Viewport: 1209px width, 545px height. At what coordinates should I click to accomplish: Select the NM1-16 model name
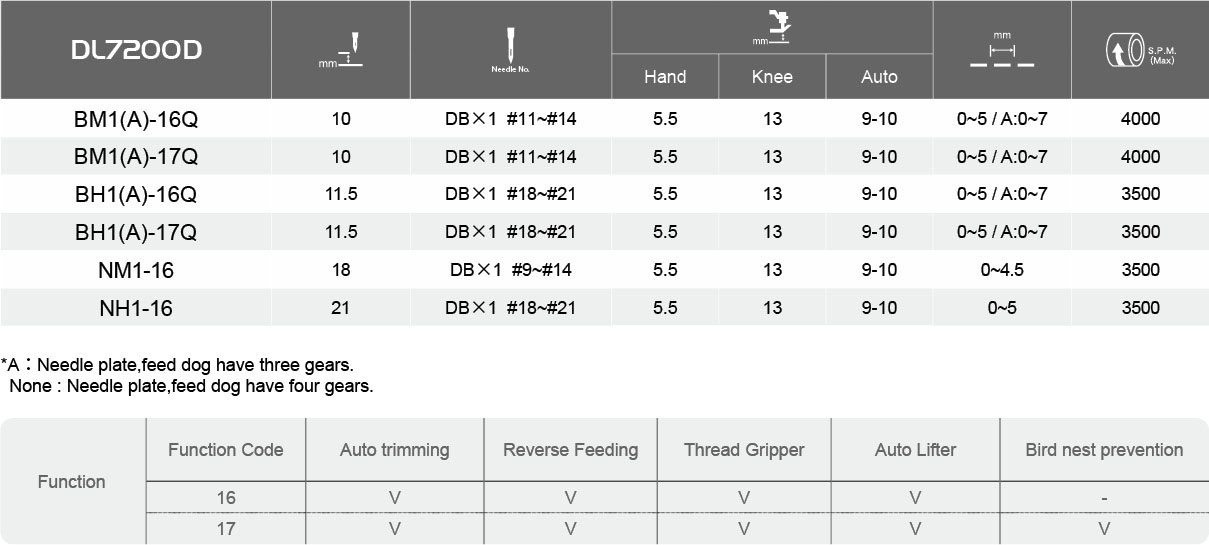136,270
